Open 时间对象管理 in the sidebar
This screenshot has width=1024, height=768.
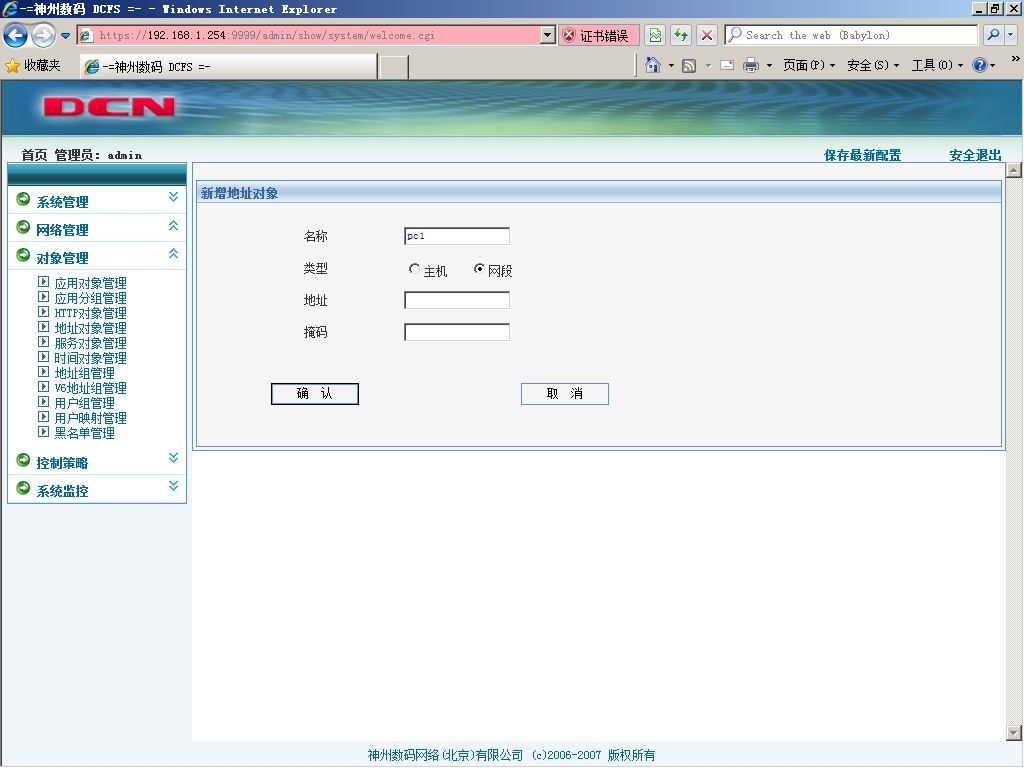pyautogui.click(x=90, y=358)
